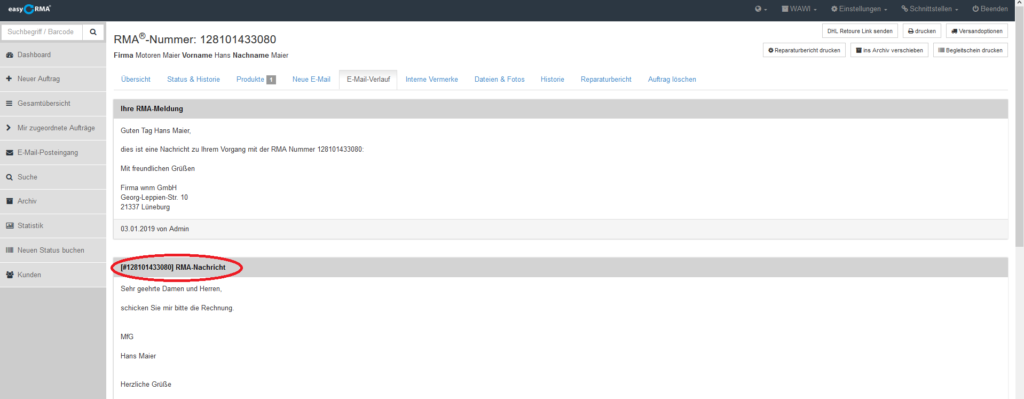1024x399 pixels.
Task: Click the line schicken Sie mir bitte die Rechnung
Action: [x=177, y=308]
